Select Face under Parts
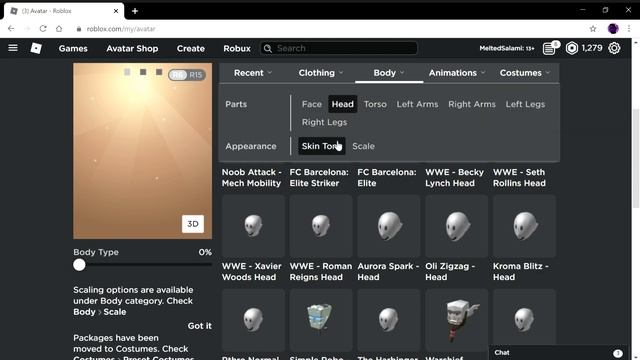640x360 pixels. tap(312, 104)
